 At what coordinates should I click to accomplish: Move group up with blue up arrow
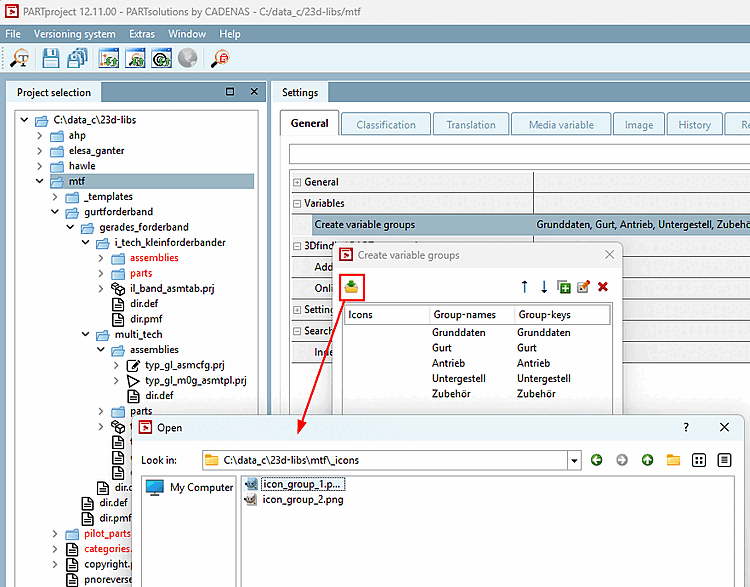click(x=524, y=287)
